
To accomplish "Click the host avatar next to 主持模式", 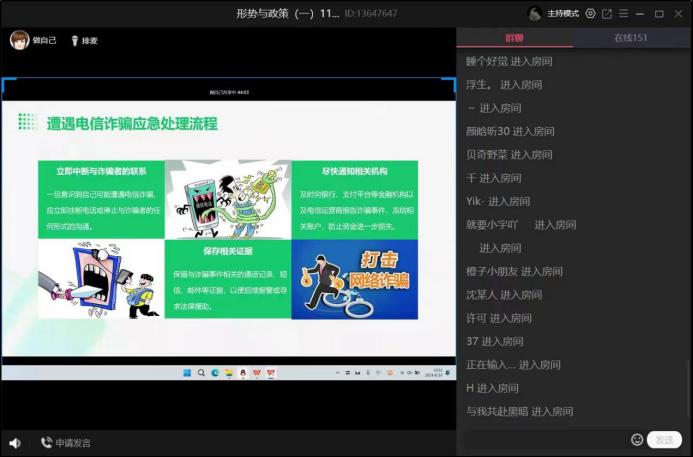I will (535, 14).
